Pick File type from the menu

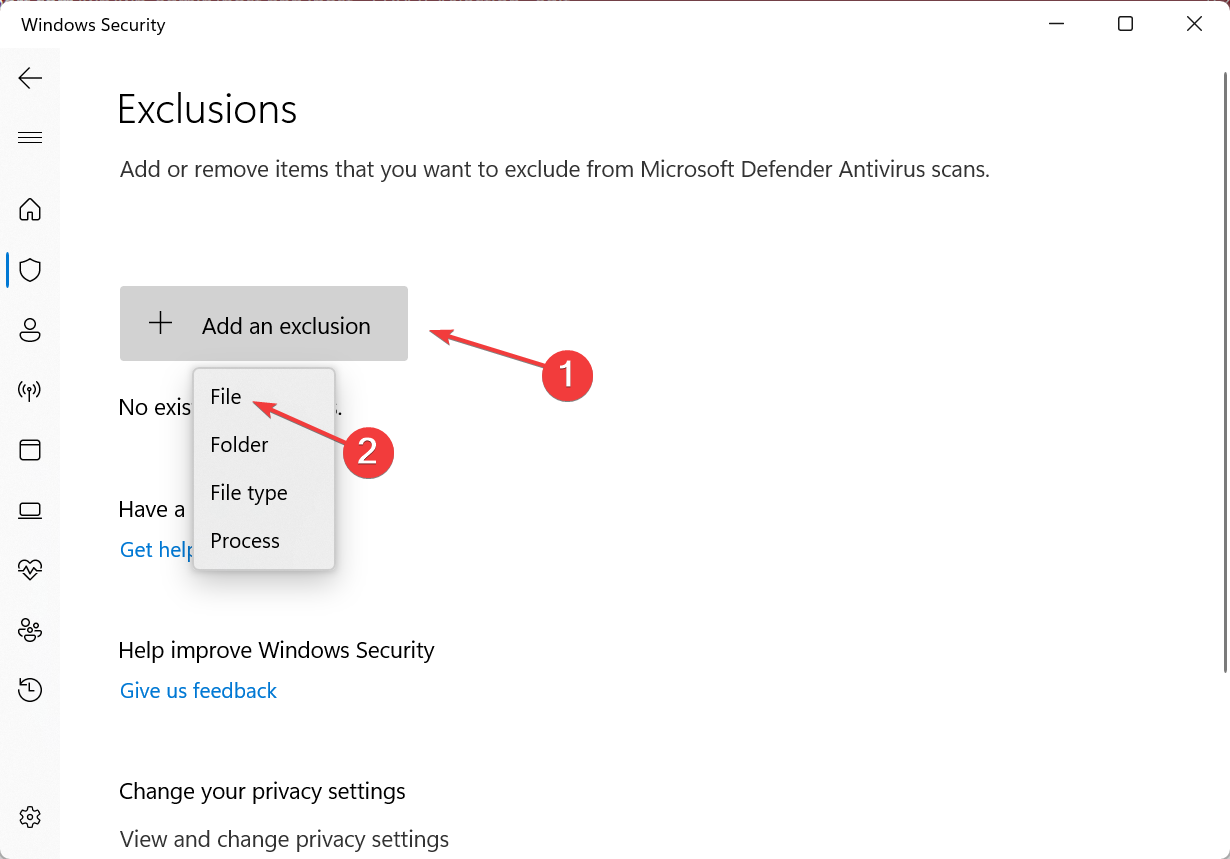(x=249, y=492)
